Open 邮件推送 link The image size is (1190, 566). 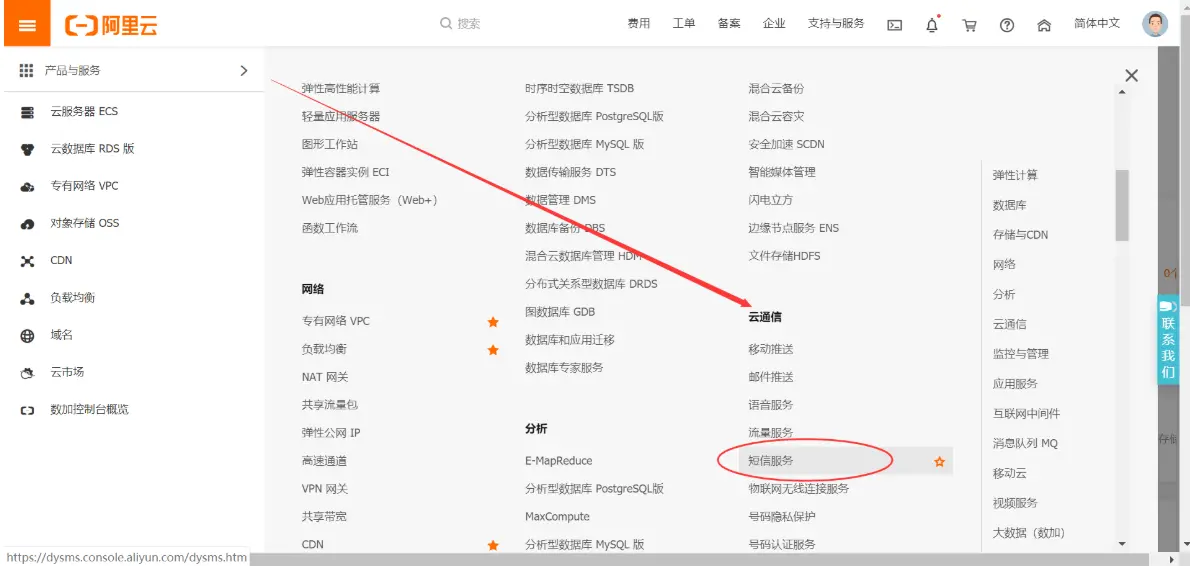[770, 377]
